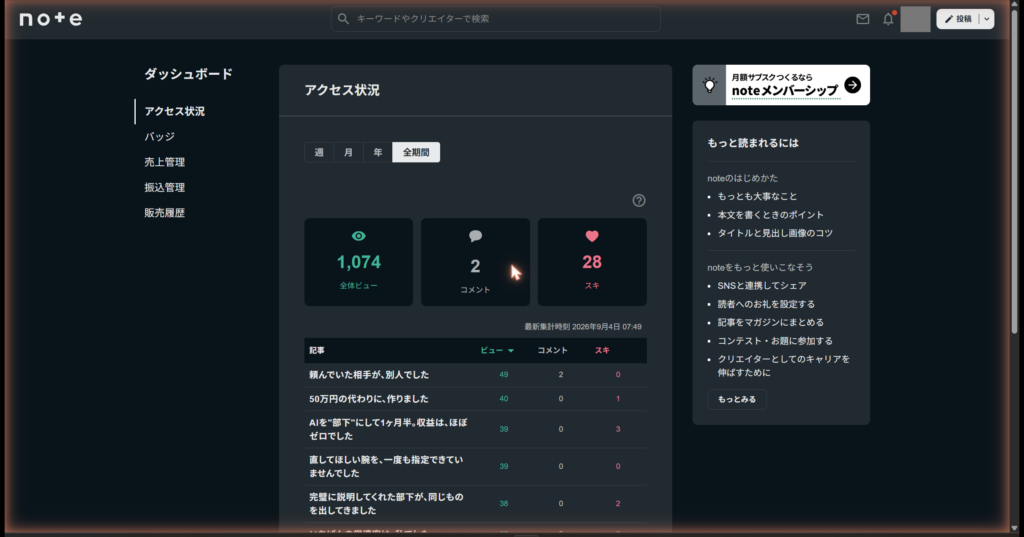Focus the keyword search field
The width and height of the screenshot is (1024, 537).
[496, 19]
